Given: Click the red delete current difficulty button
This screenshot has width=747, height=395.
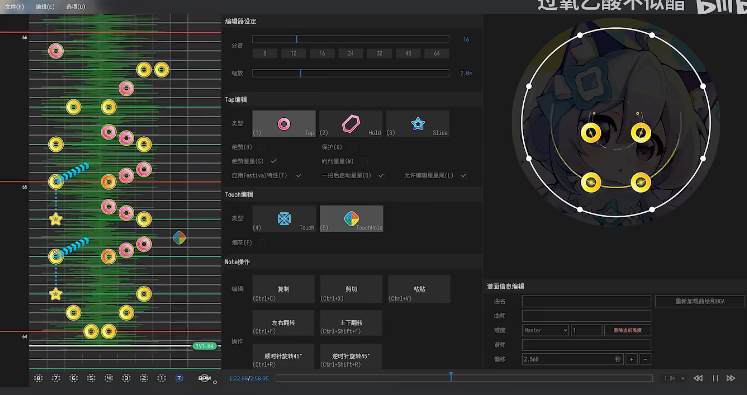Looking at the screenshot, I should (627, 330).
